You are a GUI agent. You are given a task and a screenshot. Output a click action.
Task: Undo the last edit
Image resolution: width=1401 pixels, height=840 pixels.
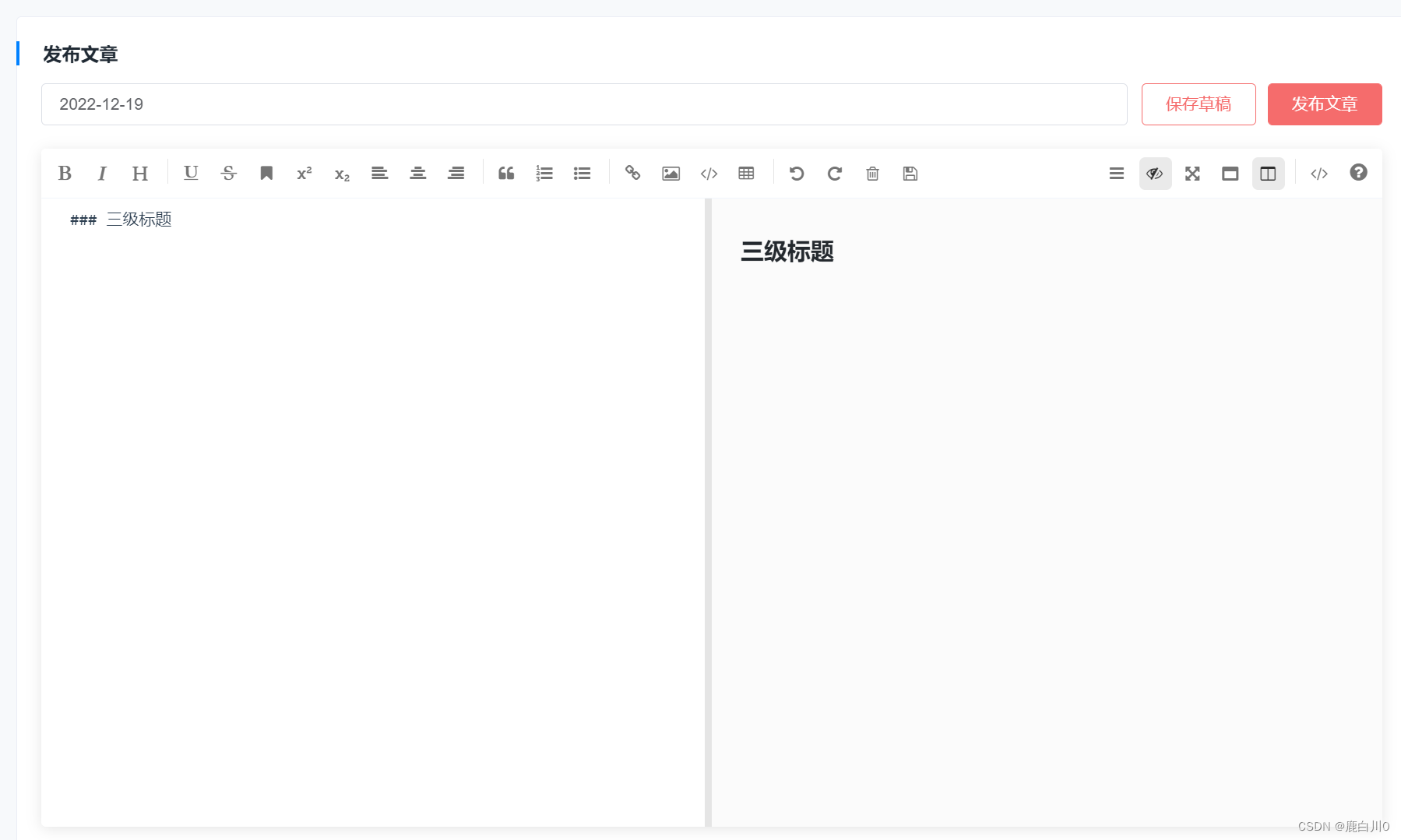pyautogui.click(x=797, y=173)
